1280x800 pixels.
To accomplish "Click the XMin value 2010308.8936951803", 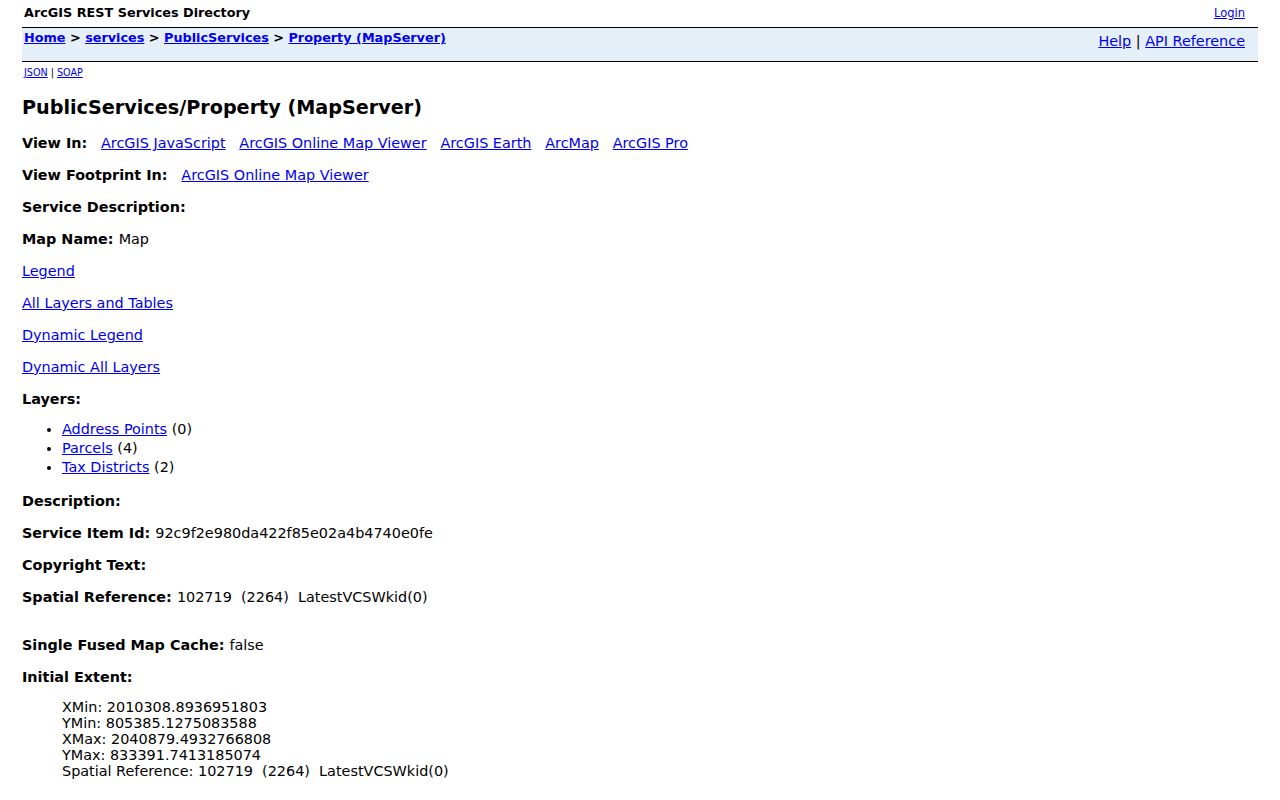I will click(x=187, y=707).
